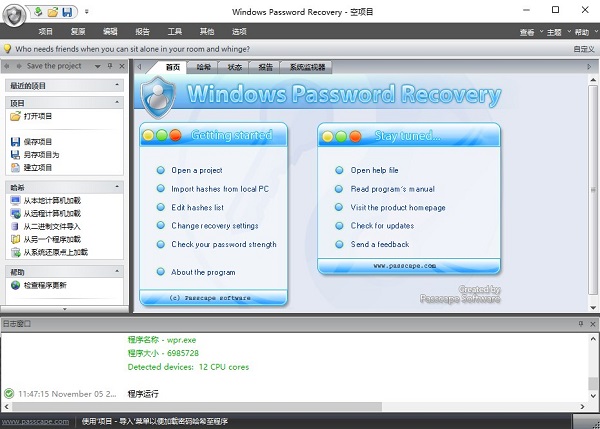Click www.passcape.com link in status bar

[x=35, y=421]
